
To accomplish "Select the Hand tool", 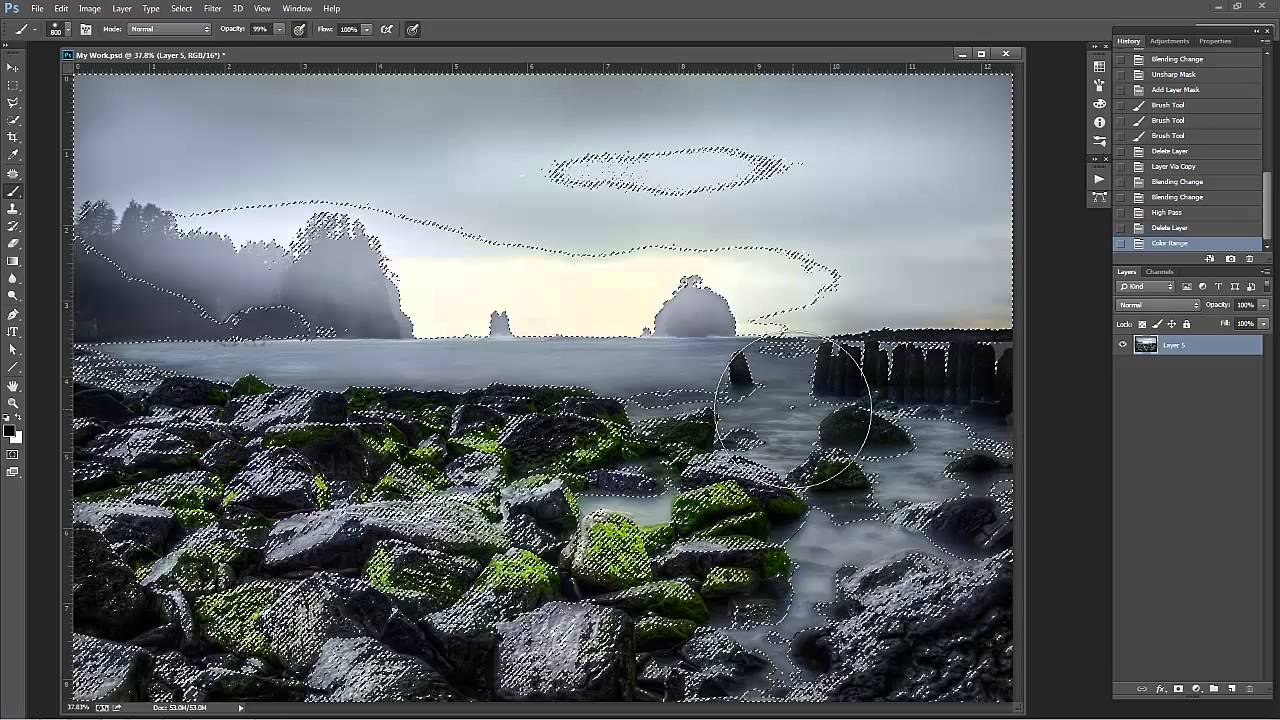I will (13, 386).
